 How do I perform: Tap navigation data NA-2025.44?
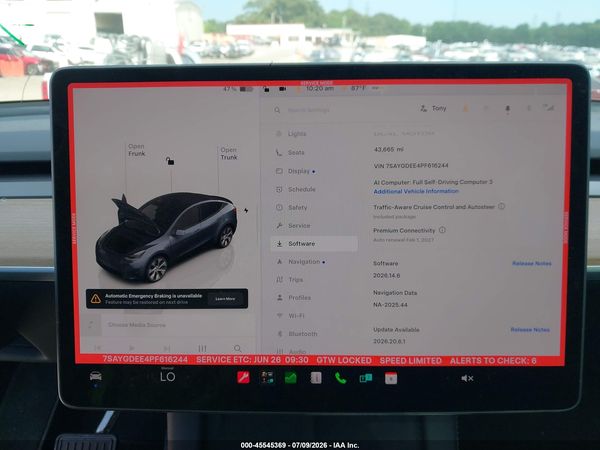click(x=390, y=305)
